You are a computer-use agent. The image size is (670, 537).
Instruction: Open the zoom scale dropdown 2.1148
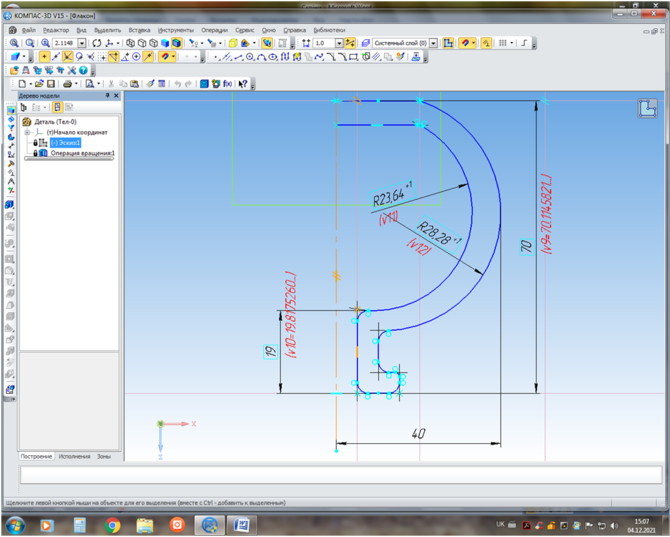pyautogui.click(x=82, y=43)
